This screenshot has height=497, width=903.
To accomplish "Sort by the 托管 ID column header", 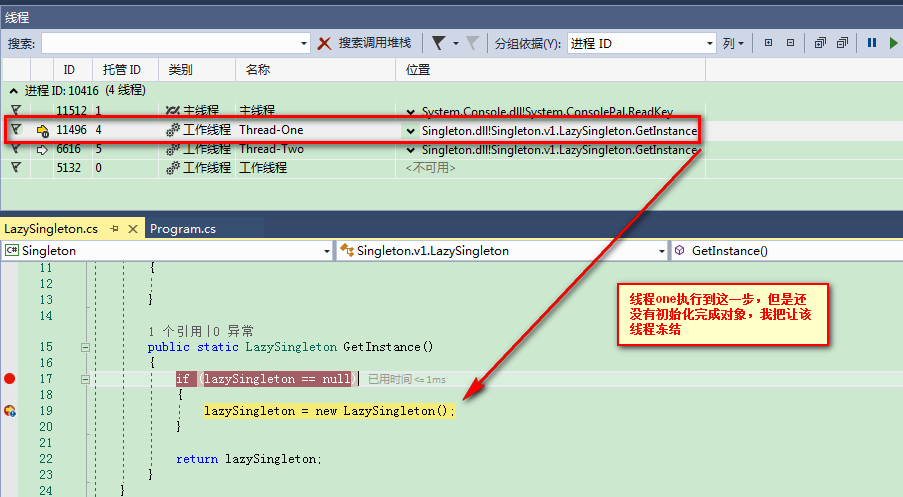I will pyautogui.click(x=125, y=70).
